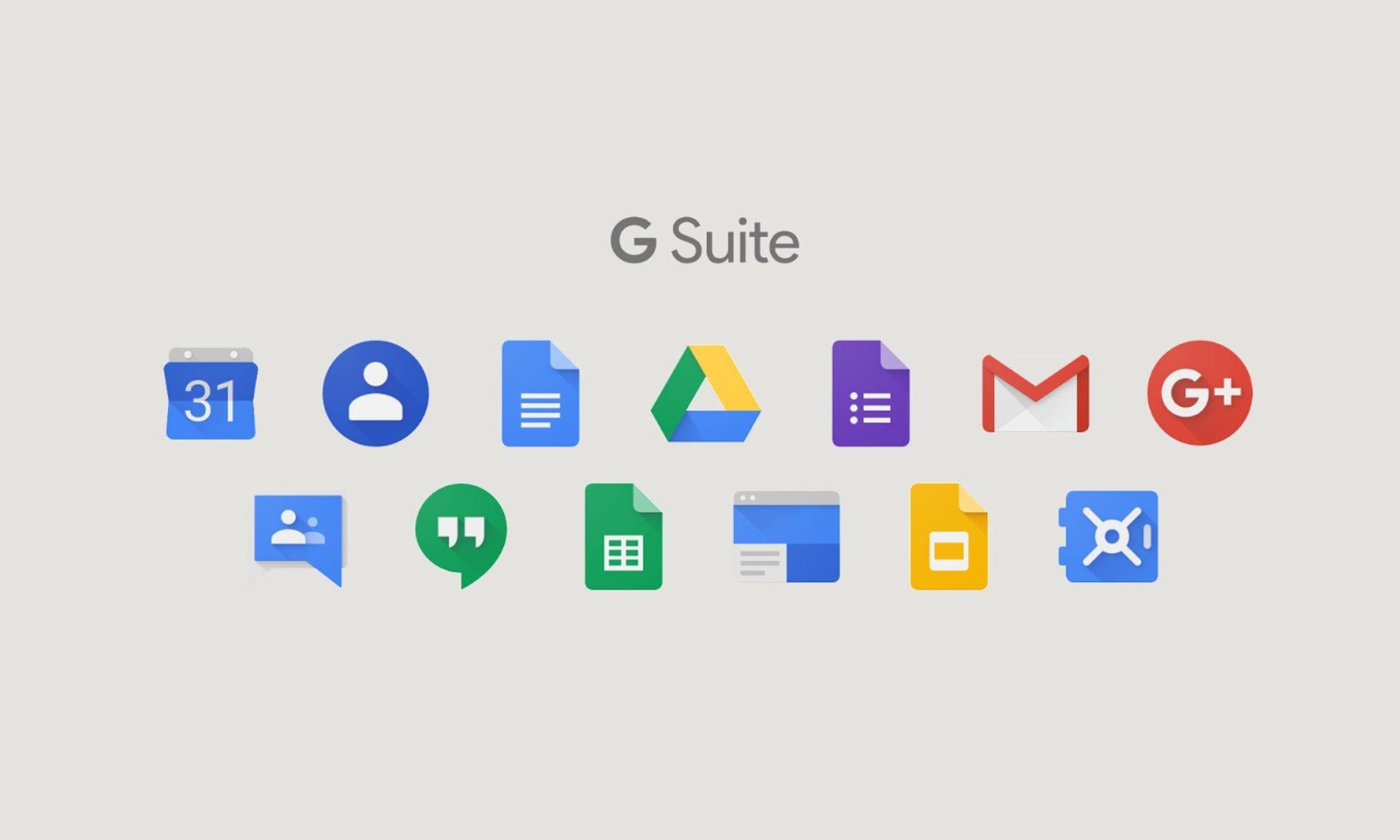The width and height of the screenshot is (1400, 840).
Task: Click the G Suite logo text
Action: (x=704, y=241)
